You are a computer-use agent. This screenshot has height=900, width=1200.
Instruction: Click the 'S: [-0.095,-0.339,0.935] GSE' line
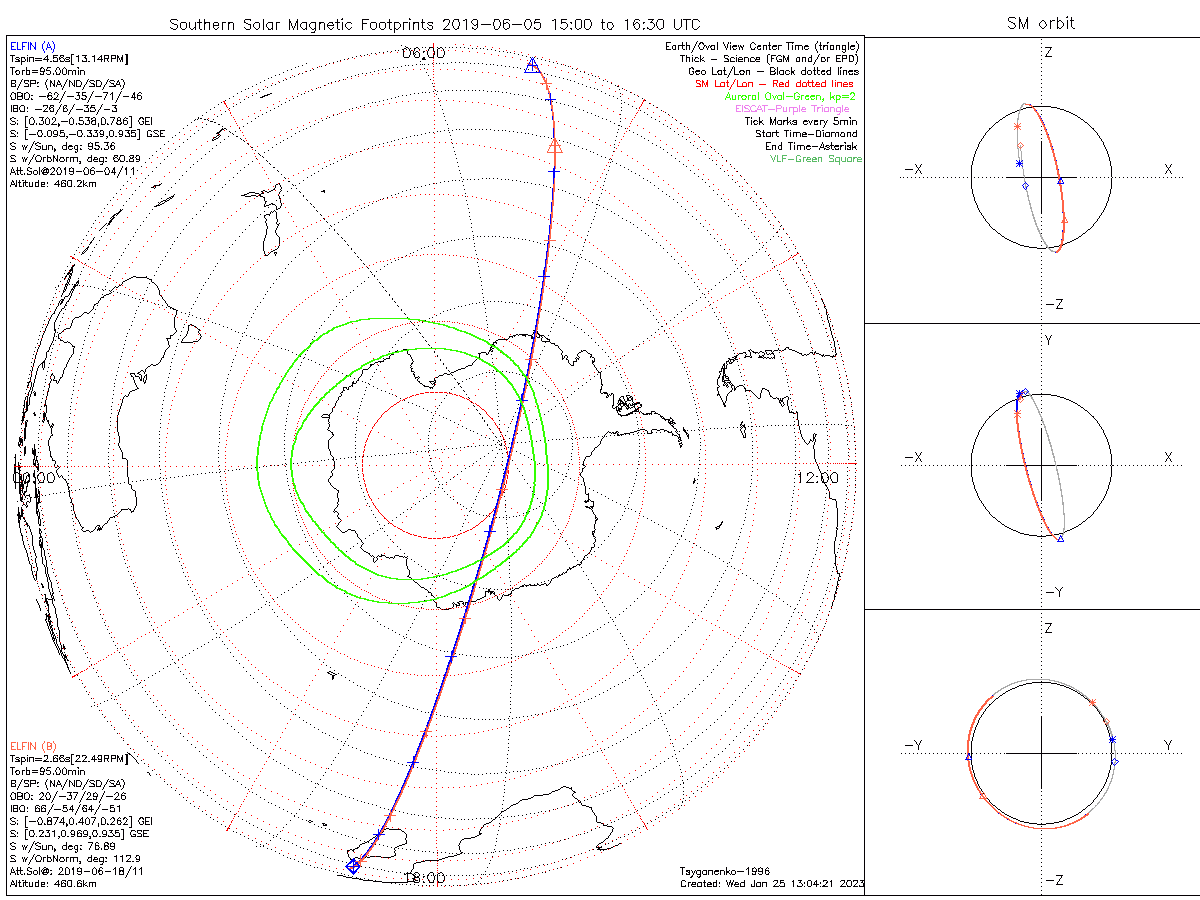tap(87, 134)
